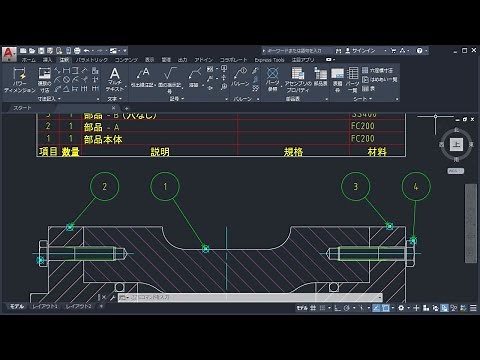Click the add layout plus button

point(101,306)
